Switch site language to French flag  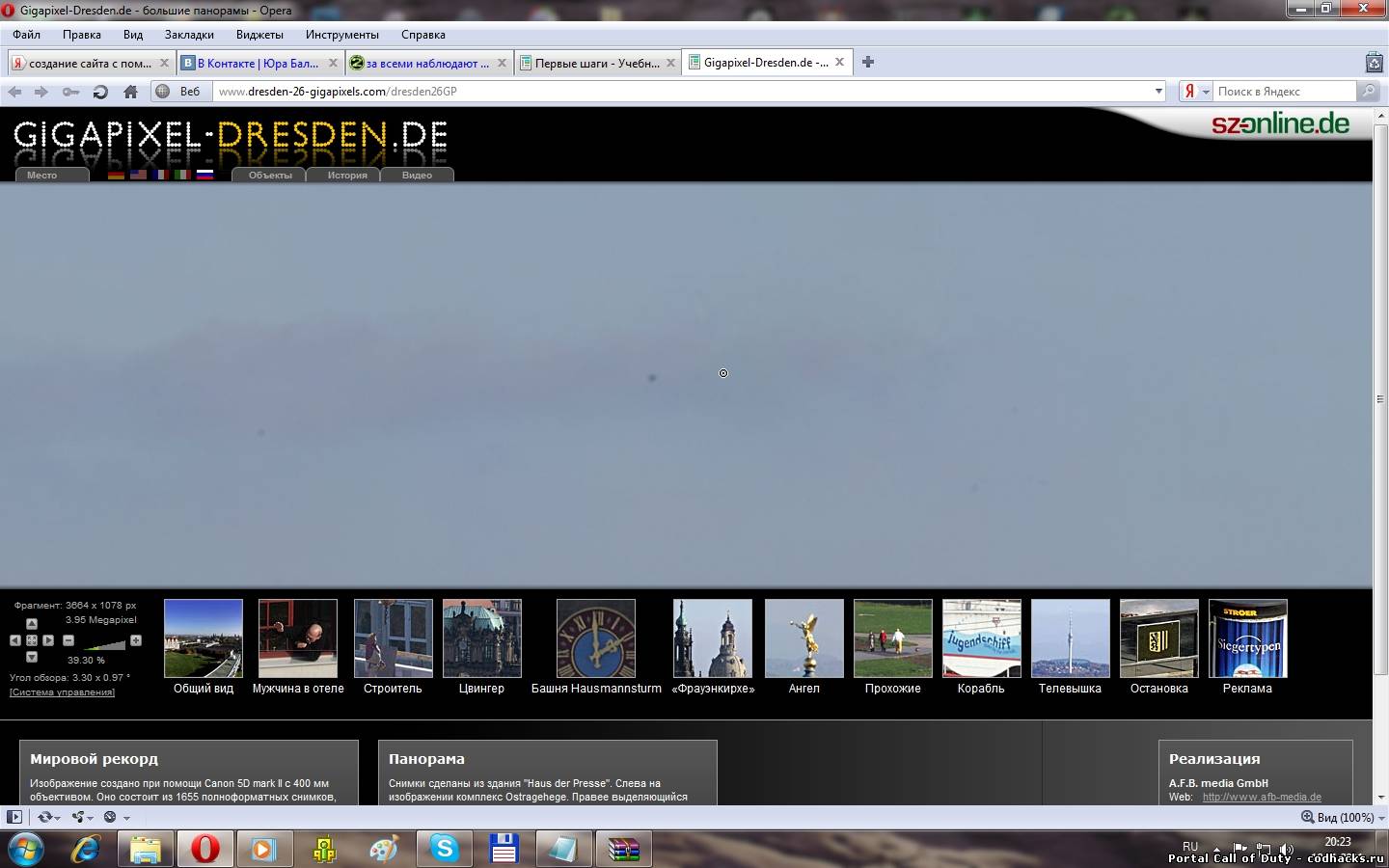click(160, 175)
